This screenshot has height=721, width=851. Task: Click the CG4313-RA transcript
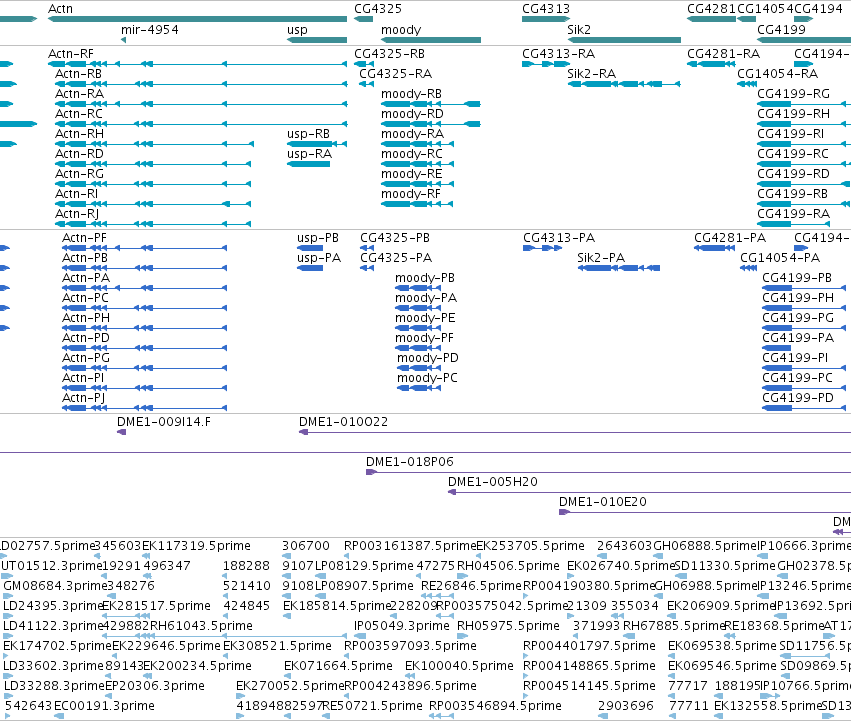[x=546, y=64]
